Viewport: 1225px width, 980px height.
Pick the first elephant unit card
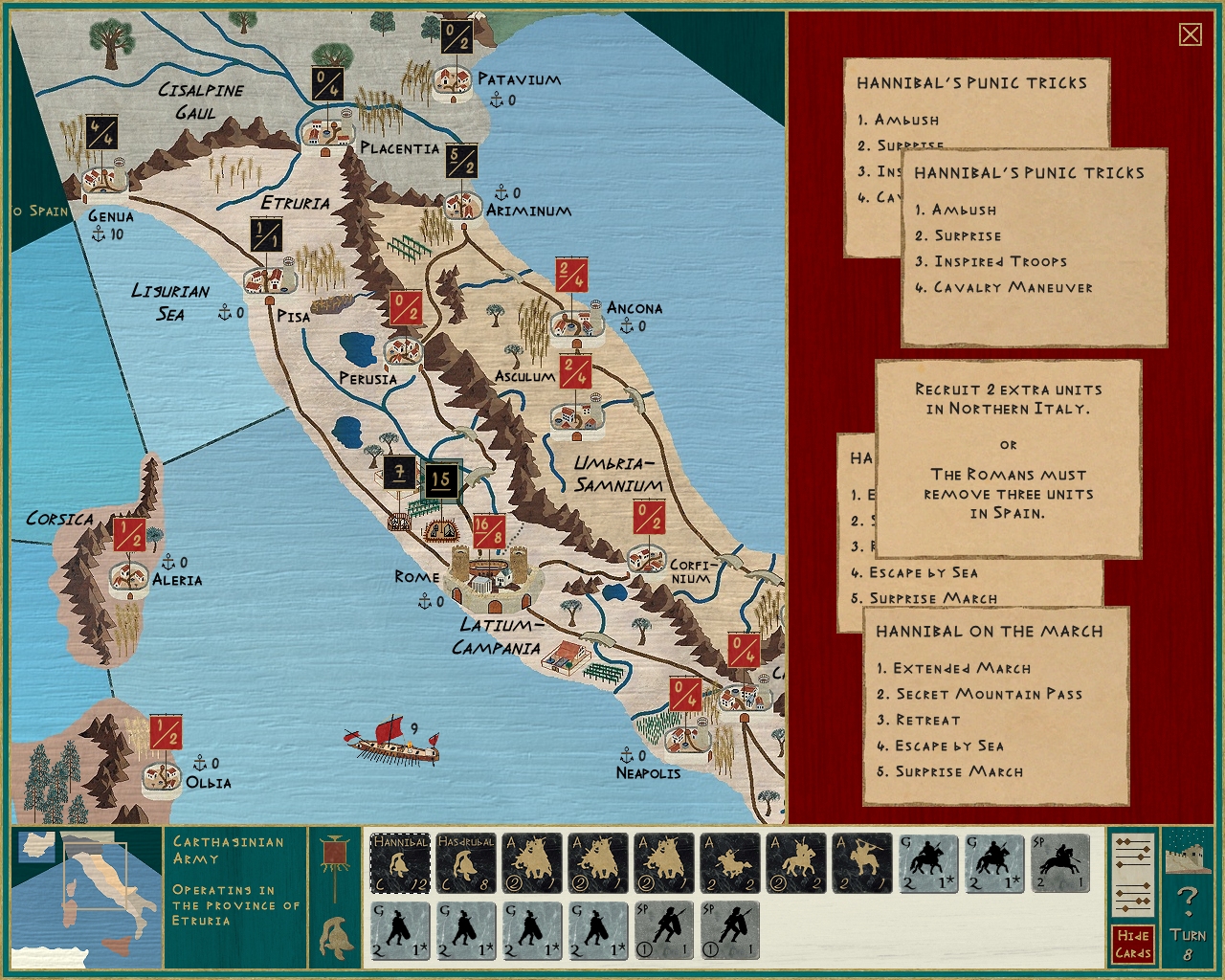pos(532,863)
